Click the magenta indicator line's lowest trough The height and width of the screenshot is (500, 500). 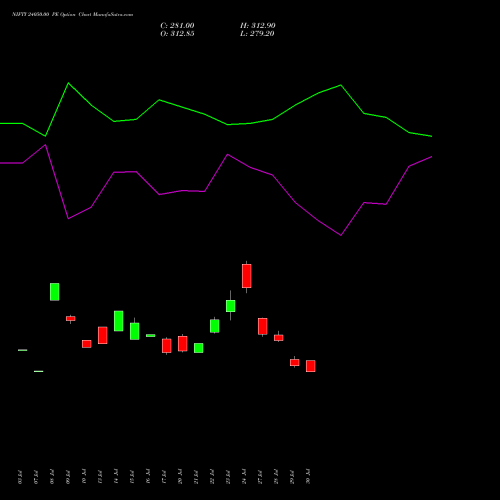pyautogui.click(x=341, y=235)
